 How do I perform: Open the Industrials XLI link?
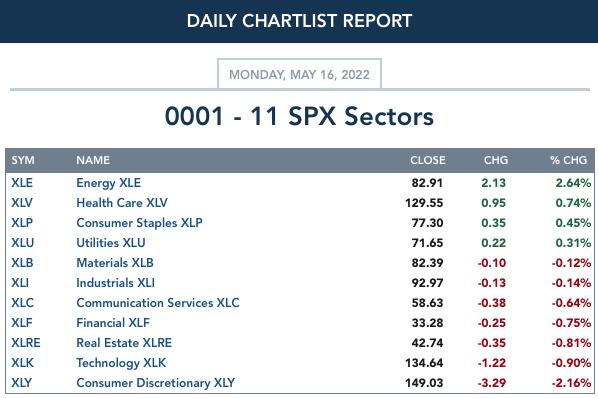[115, 283]
